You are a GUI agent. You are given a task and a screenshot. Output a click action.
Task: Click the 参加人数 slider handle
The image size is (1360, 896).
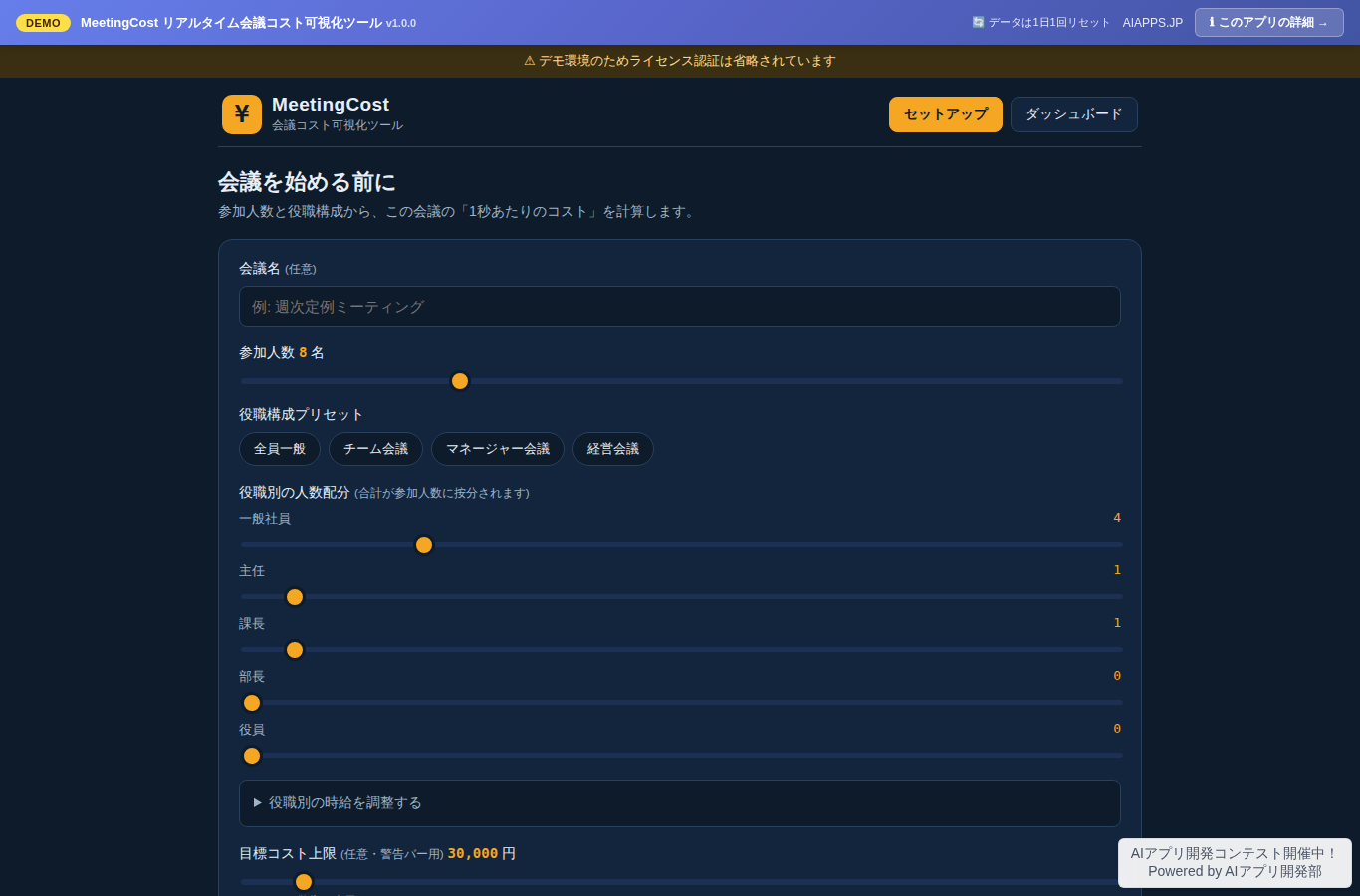(460, 381)
